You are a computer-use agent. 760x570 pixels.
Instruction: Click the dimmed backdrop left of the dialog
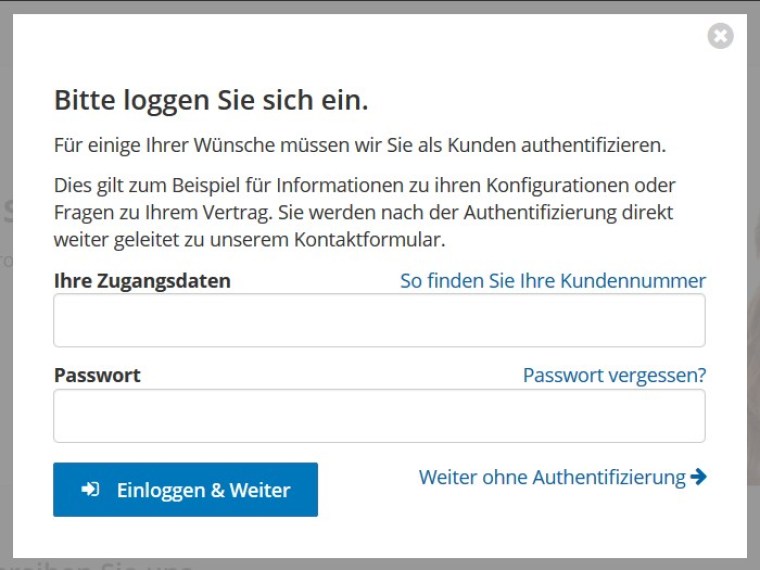[x=6, y=300]
